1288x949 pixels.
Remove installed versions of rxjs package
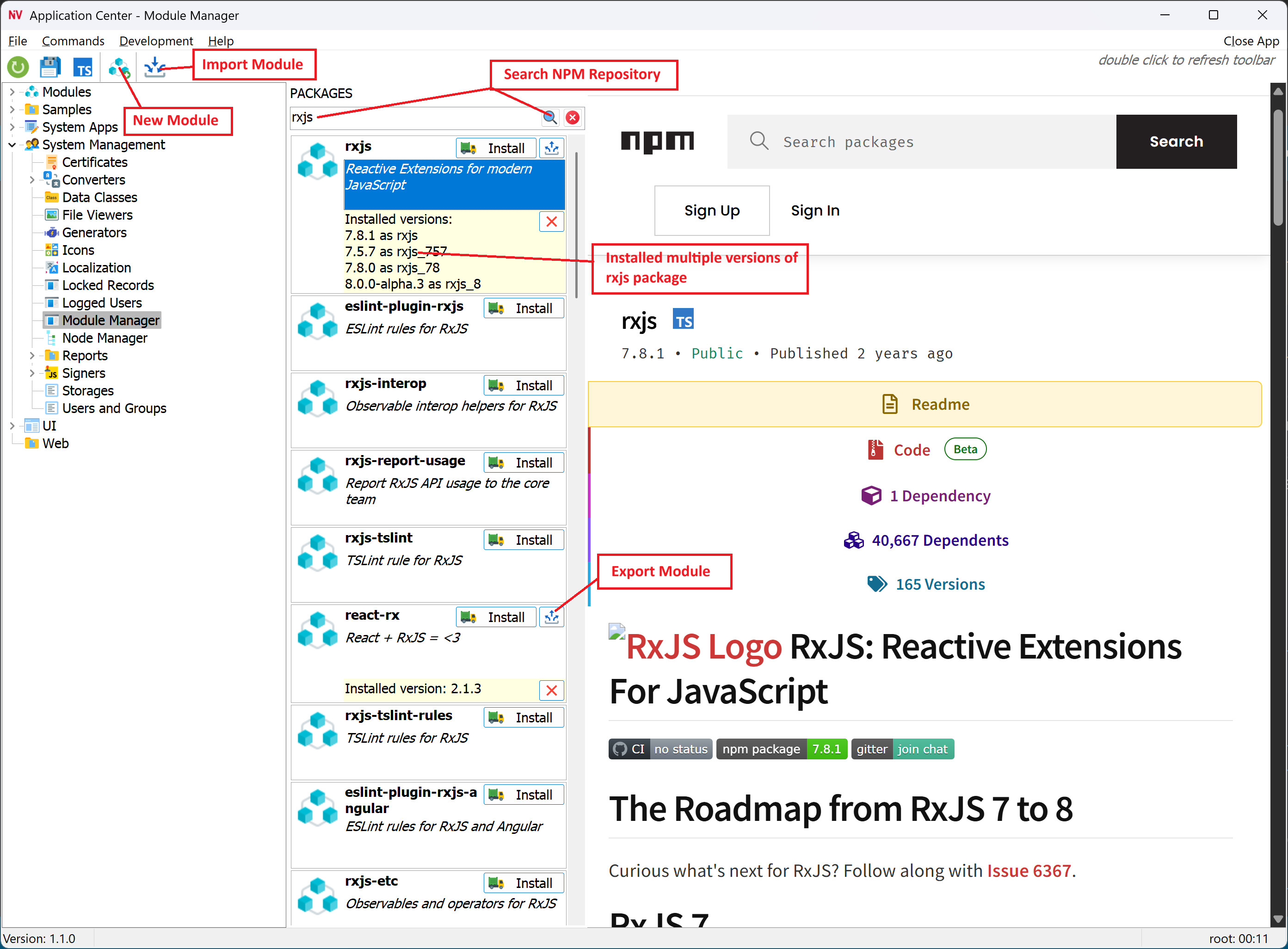[x=551, y=221]
